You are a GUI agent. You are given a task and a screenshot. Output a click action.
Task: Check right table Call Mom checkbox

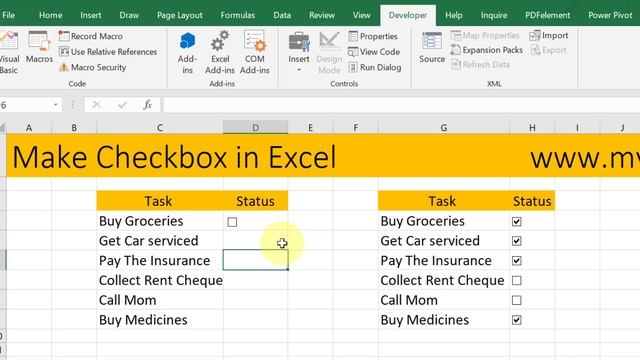click(x=517, y=300)
